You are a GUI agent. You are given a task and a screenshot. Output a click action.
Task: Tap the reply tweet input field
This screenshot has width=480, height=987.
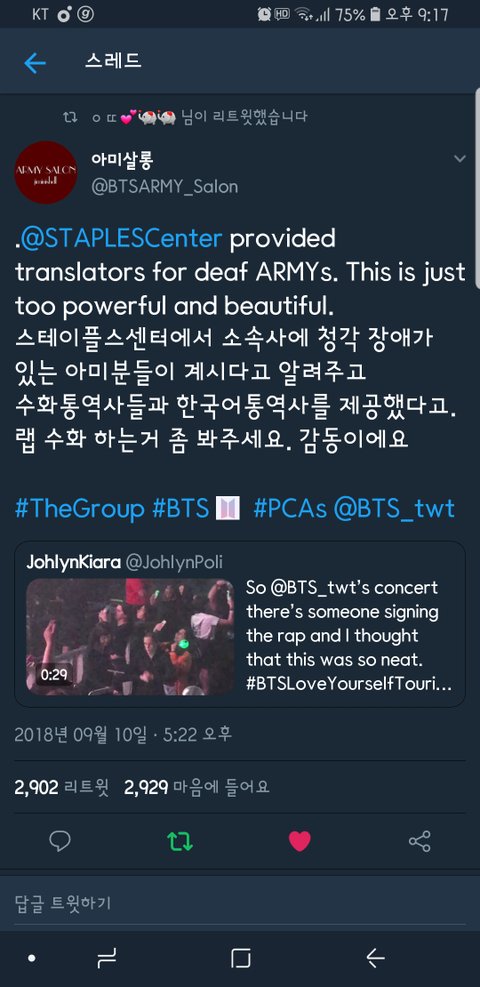click(x=240, y=904)
